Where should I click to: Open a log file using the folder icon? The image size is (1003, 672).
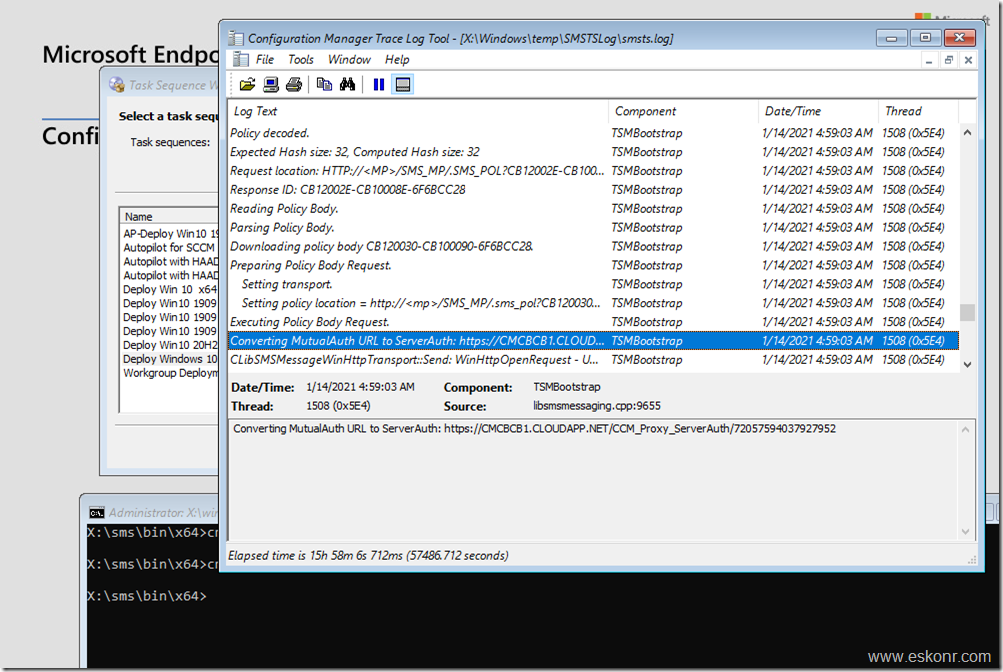tap(248, 84)
